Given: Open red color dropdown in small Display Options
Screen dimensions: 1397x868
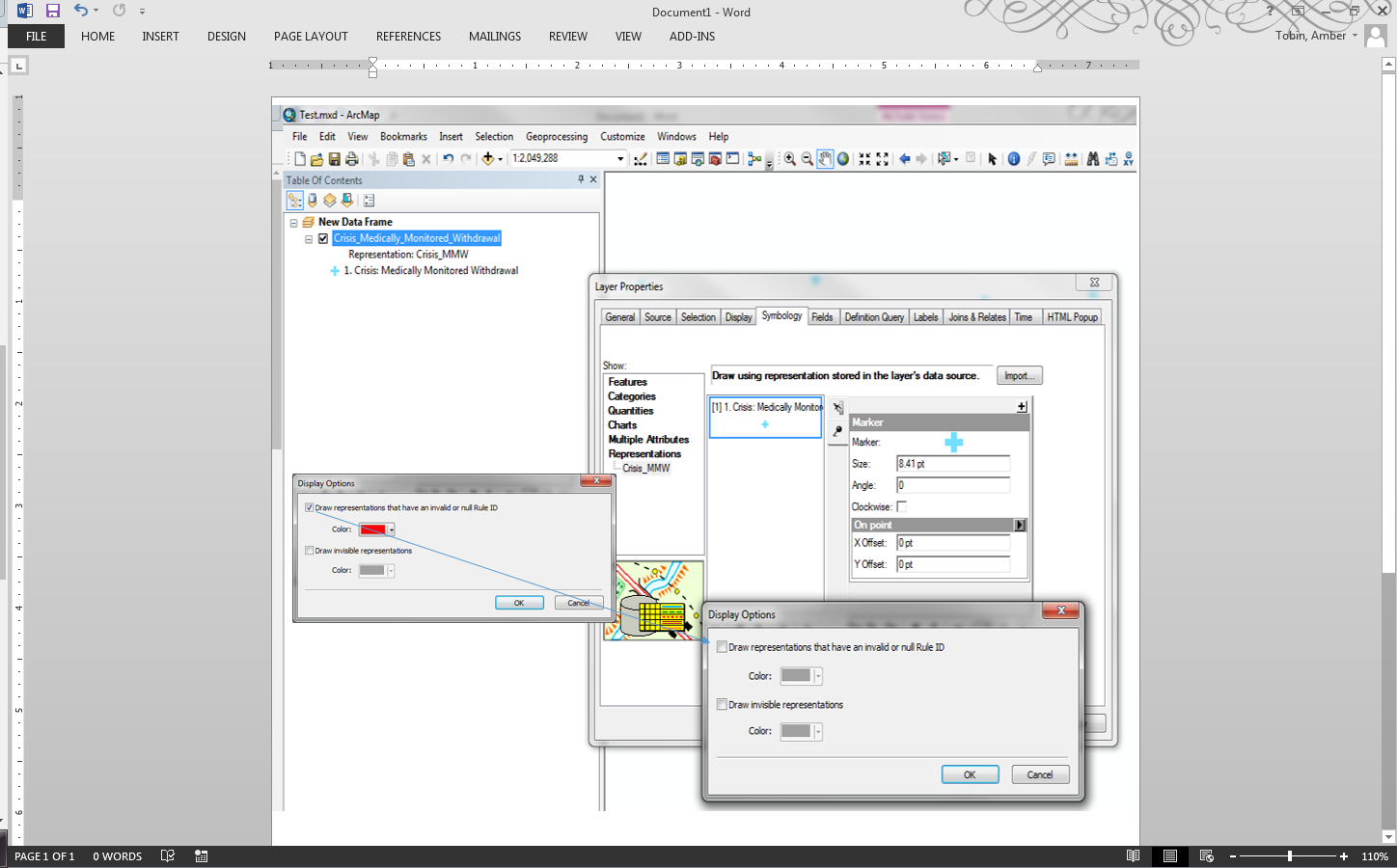Looking at the screenshot, I should point(391,529).
